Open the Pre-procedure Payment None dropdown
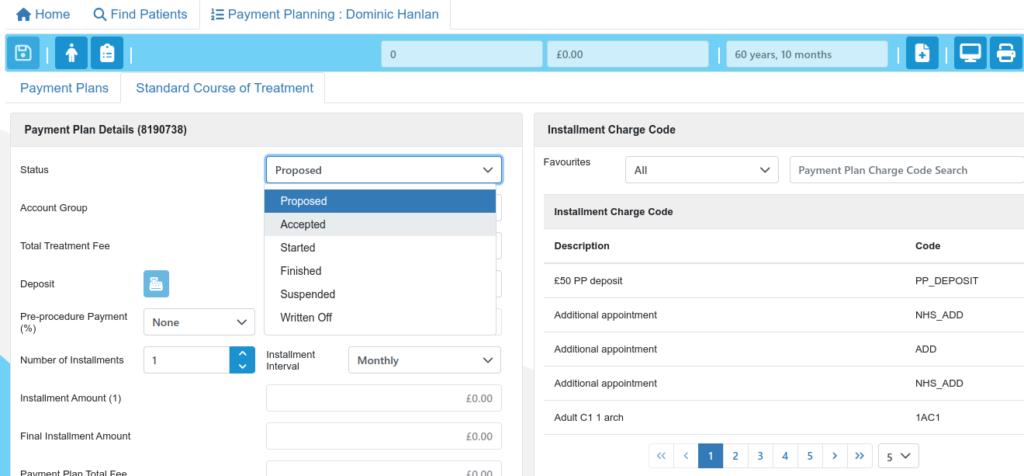The width and height of the screenshot is (1024, 476). 199,322
